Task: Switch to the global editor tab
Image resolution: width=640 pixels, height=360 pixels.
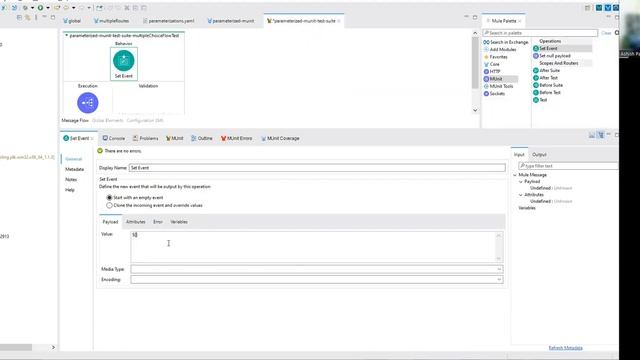Action: coord(72,21)
